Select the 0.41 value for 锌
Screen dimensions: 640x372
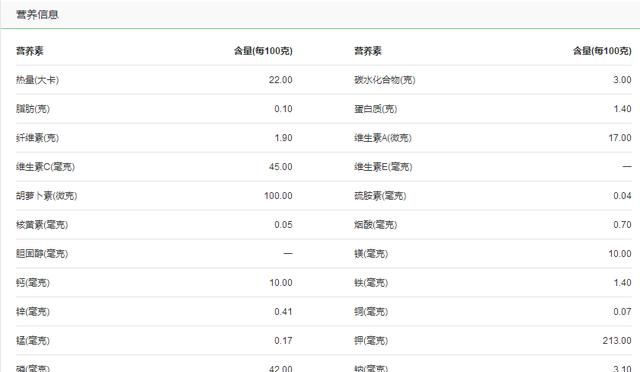click(283, 312)
